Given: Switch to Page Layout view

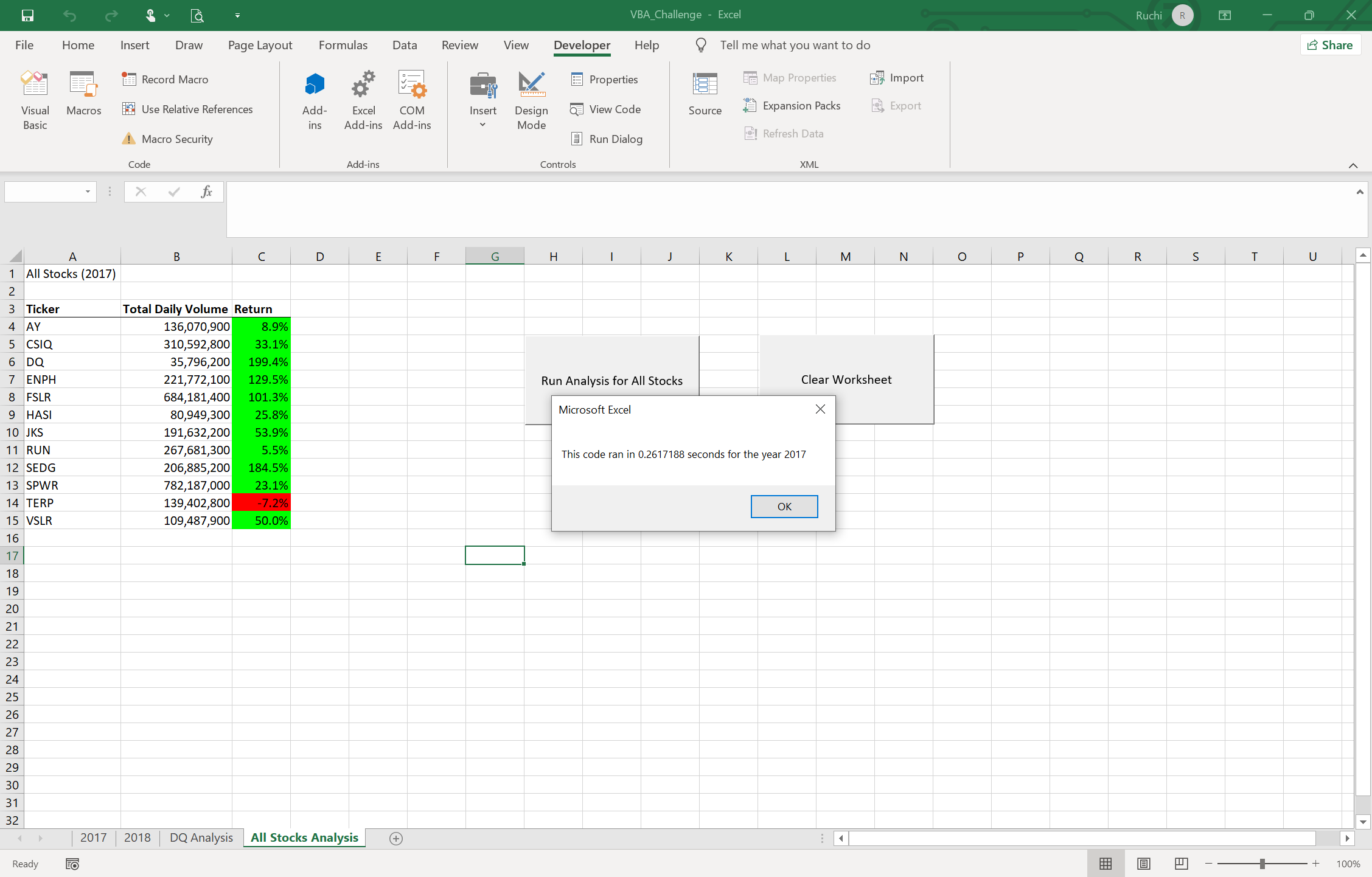Looking at the screenshot, I should [1144, 864].
